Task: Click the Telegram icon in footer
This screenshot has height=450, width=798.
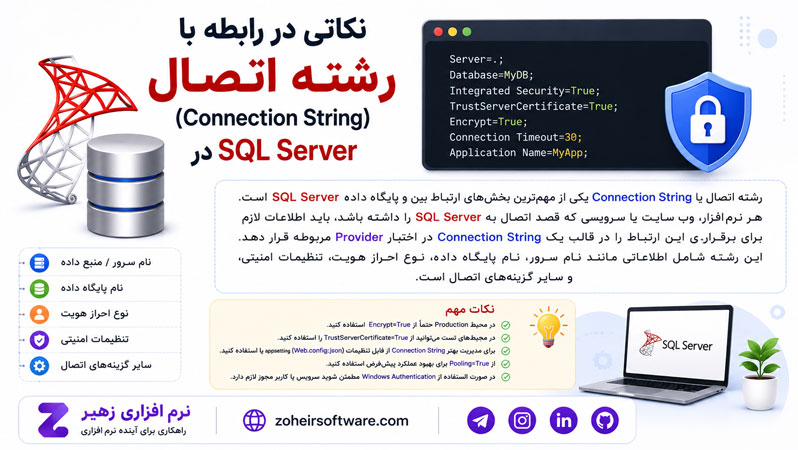Action: pyautogui.click(x=480, y=420)
